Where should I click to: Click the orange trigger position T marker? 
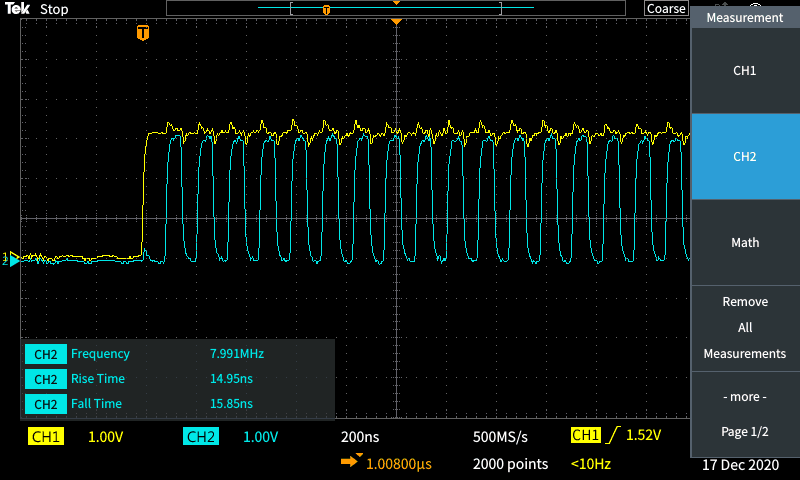[143, 33]
